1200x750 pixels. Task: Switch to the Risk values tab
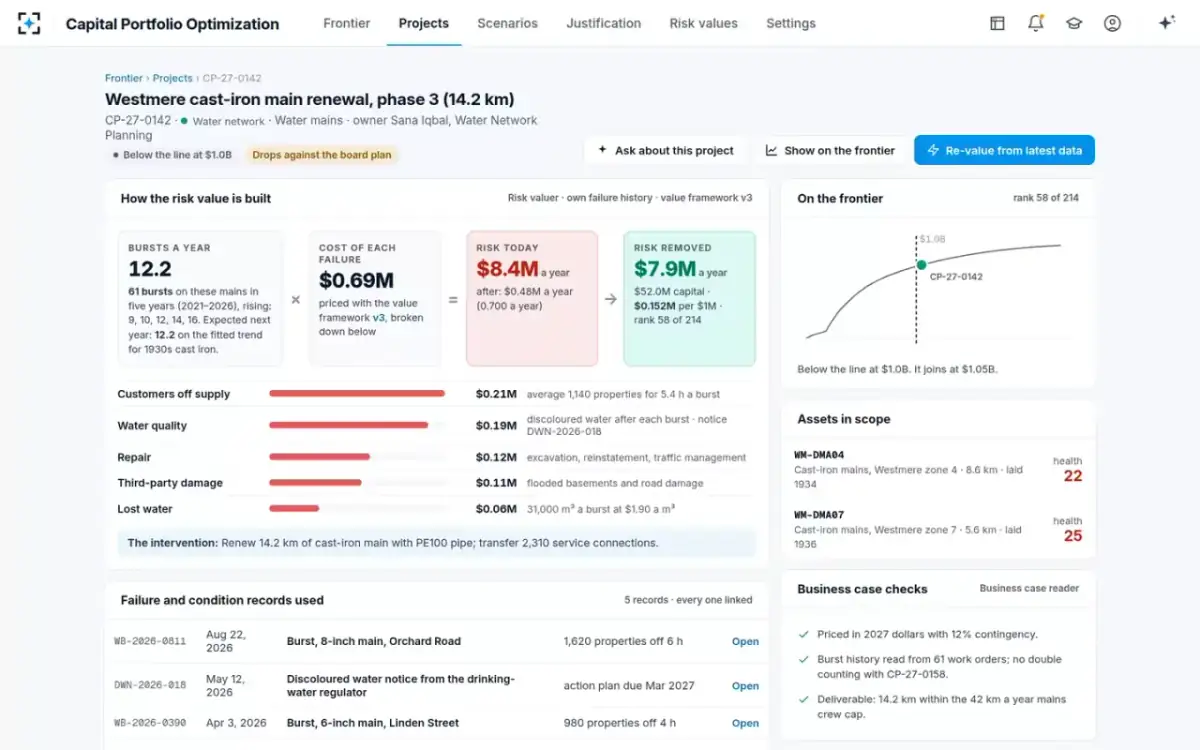click(704, 23)
